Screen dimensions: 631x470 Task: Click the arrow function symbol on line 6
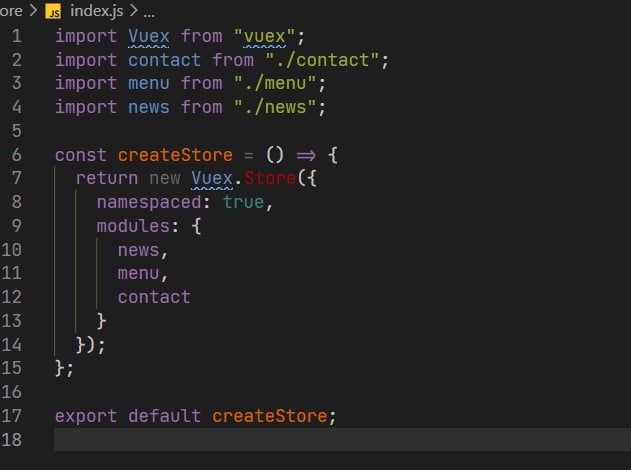tap(306, 155)
